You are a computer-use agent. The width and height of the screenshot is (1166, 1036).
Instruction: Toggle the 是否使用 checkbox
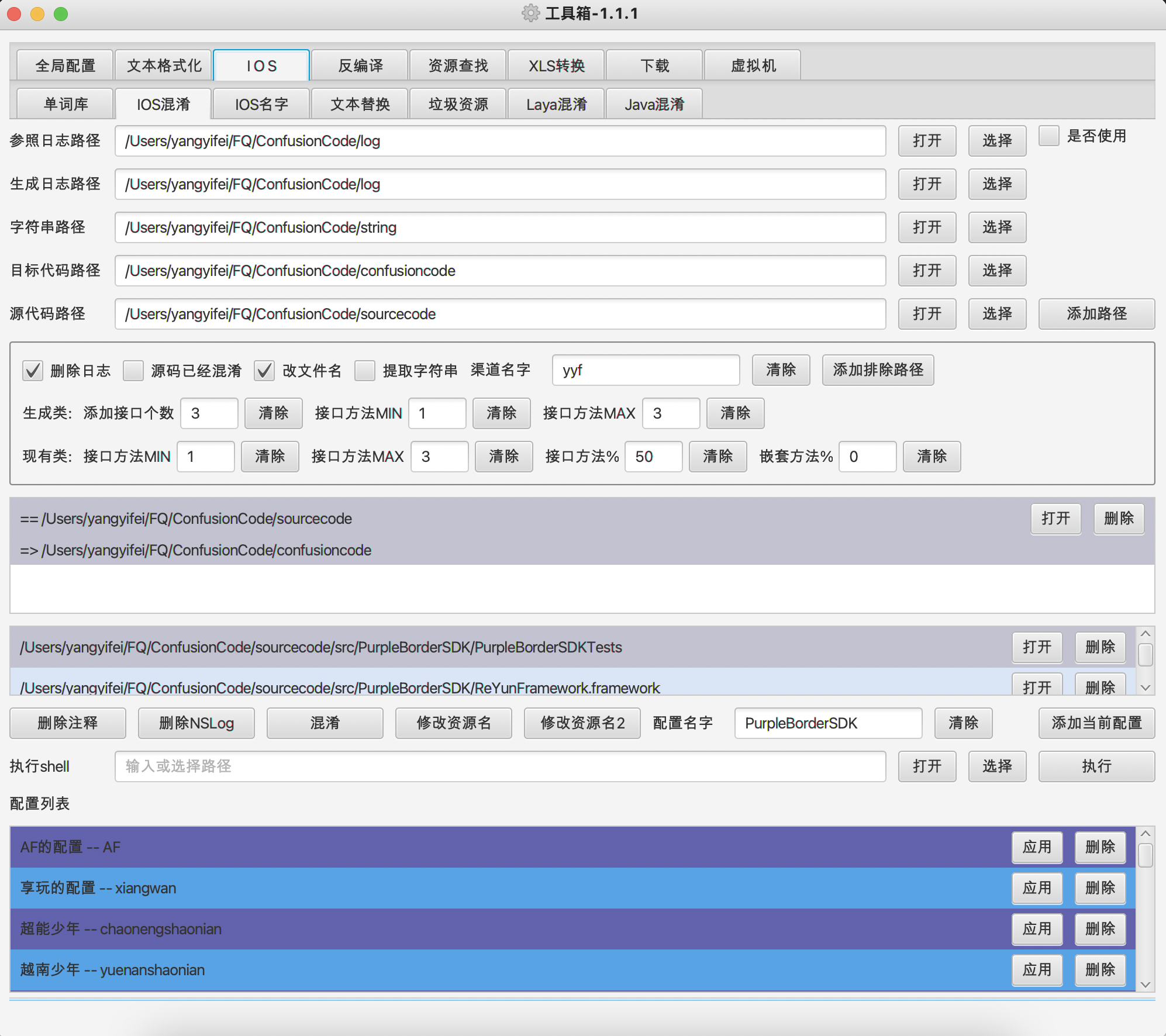1049,136
